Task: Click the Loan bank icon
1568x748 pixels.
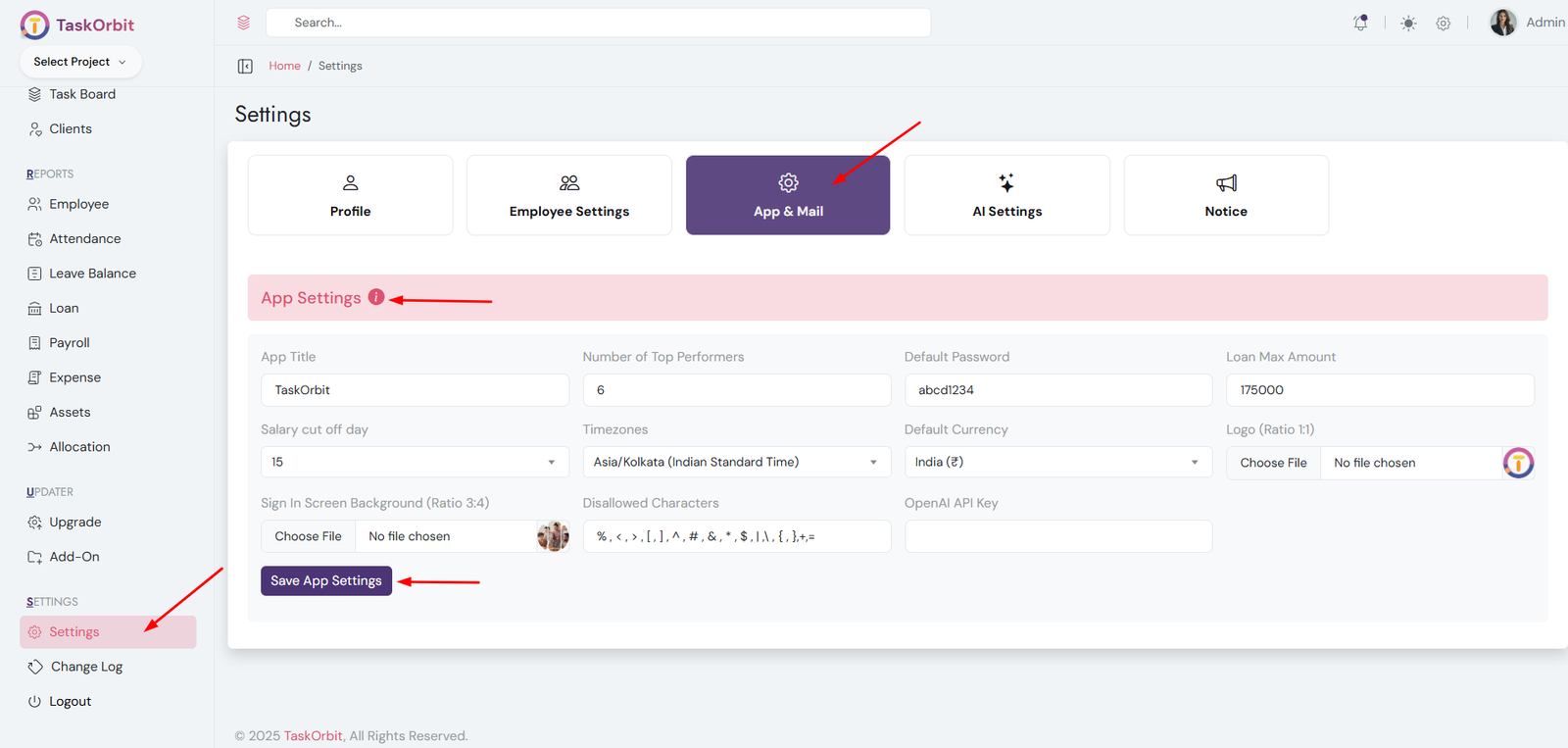Action: point(35,309)
